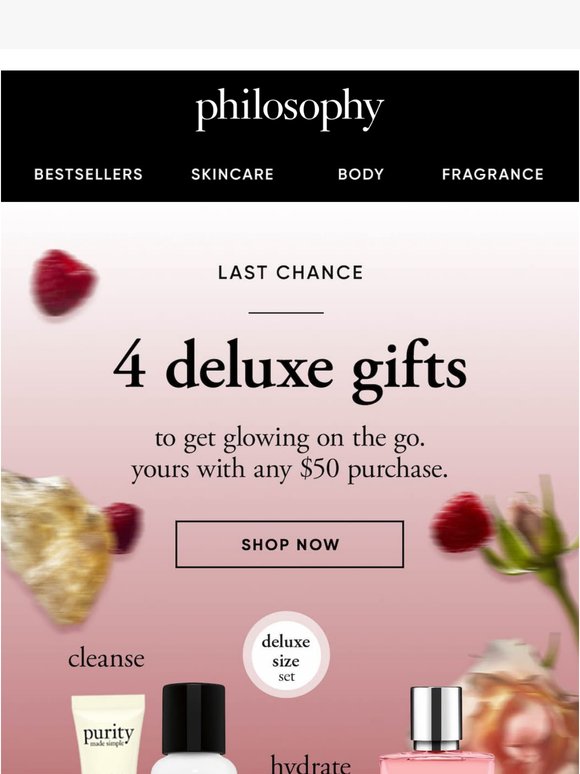This screenshot has width=580, height=774.
Task: Click the LAST CHANCE heading text
Action: (290, 272)
